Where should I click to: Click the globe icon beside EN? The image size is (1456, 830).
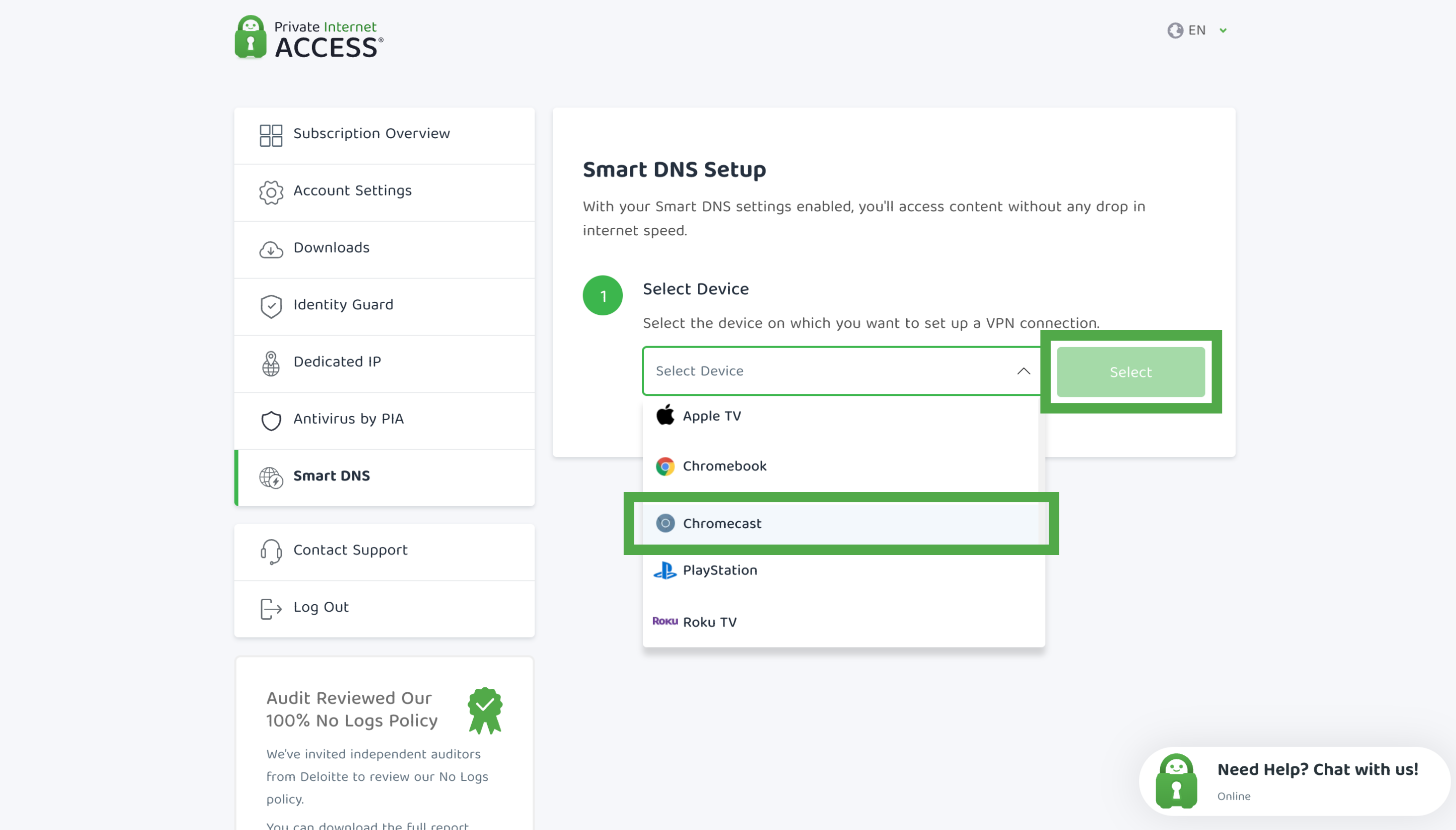click(1175, 30)
